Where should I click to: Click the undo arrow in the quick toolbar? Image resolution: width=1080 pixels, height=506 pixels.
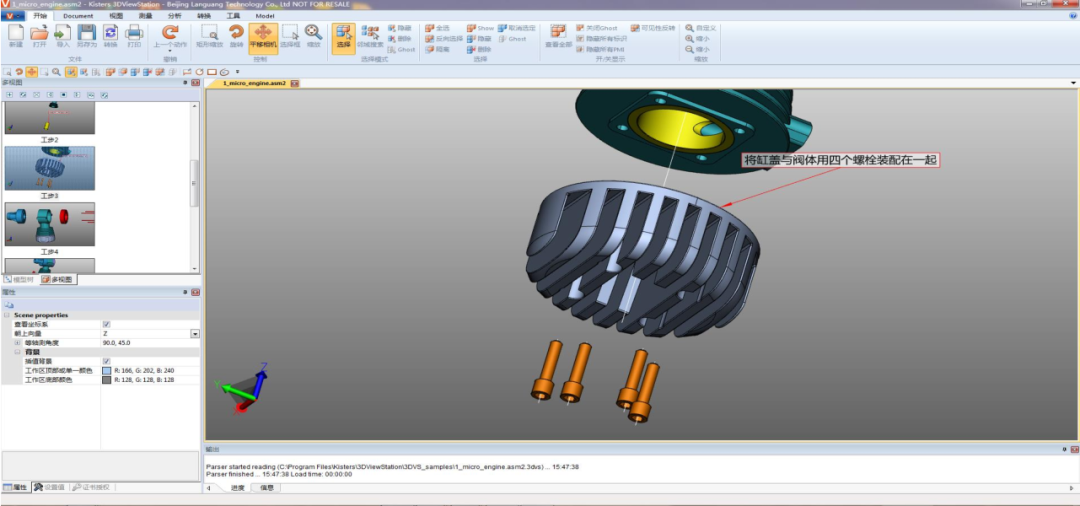point(19,72)
